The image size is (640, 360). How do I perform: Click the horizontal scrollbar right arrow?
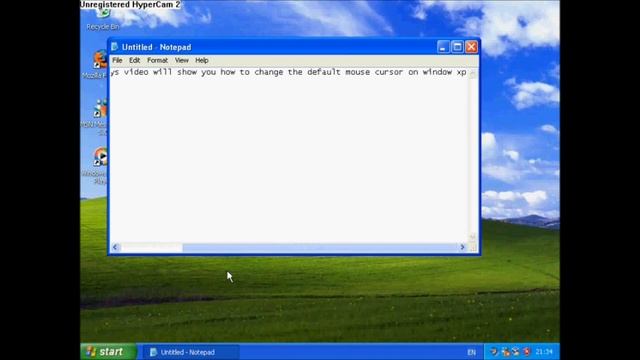coord(462,247)
